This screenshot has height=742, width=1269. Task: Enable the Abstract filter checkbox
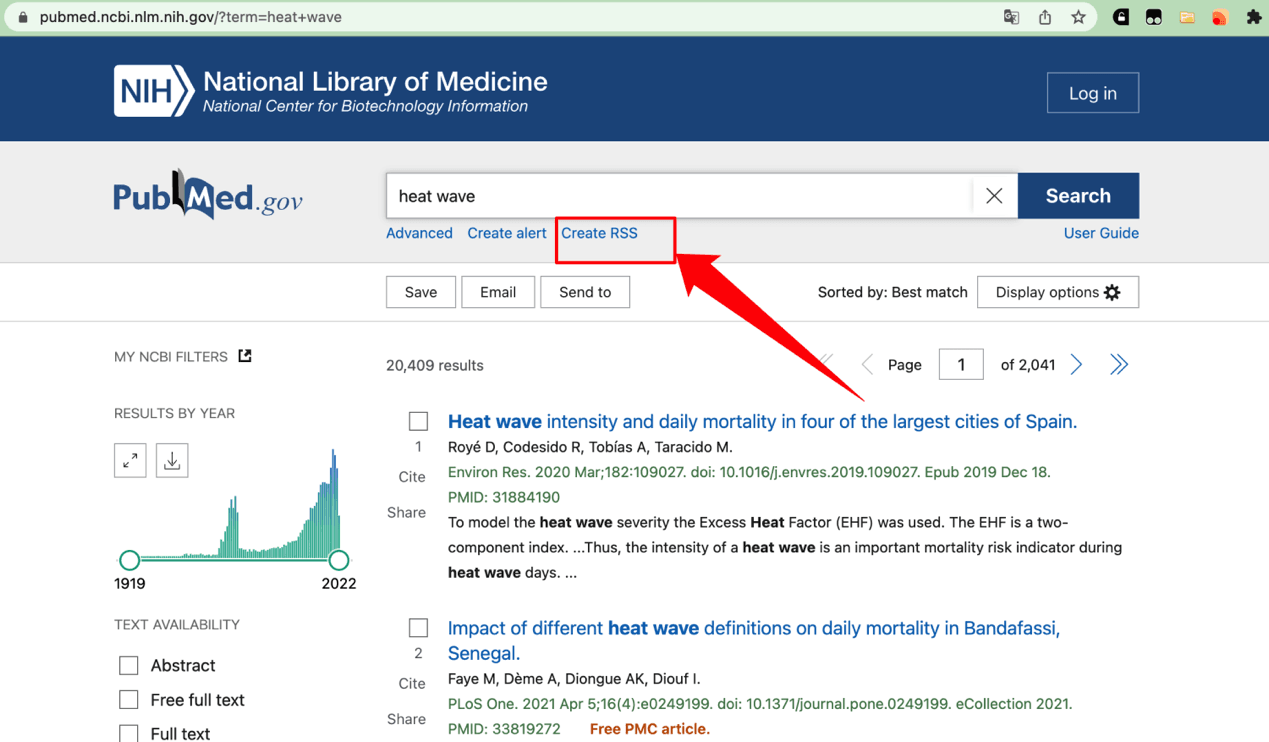[x=128, y=665]
